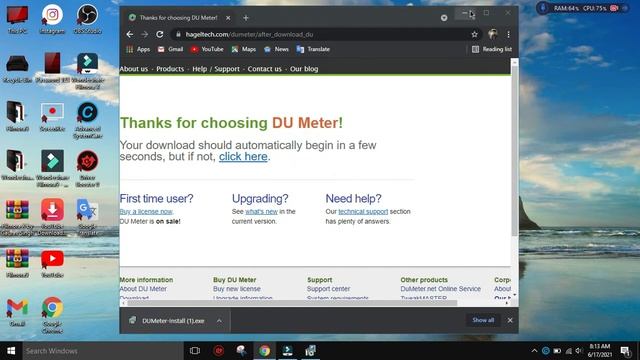Open Instagram desktop shortcut
Screen dimensions: 640x360
[x=52, y=19]
